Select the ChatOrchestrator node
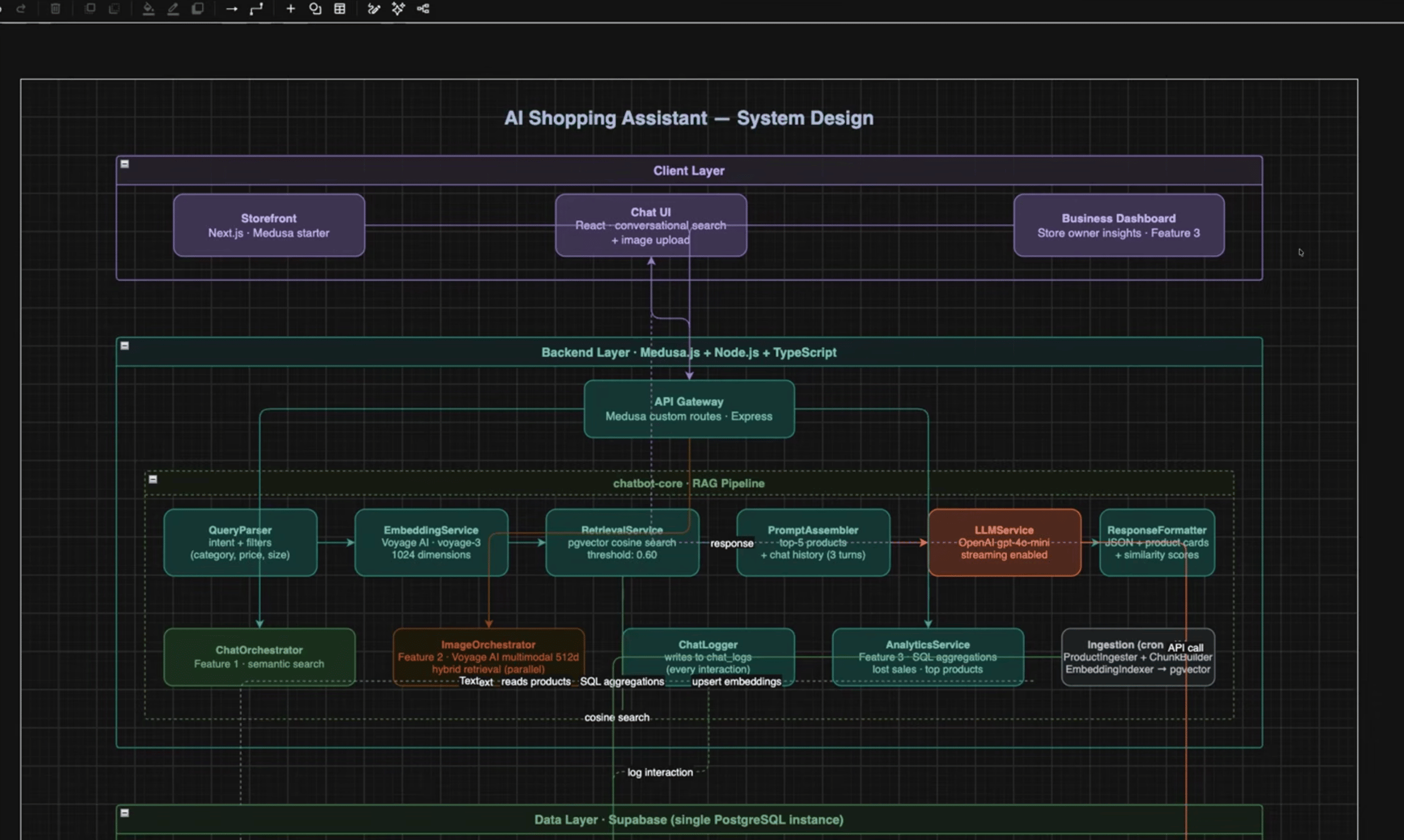 (x=259, y=657)
